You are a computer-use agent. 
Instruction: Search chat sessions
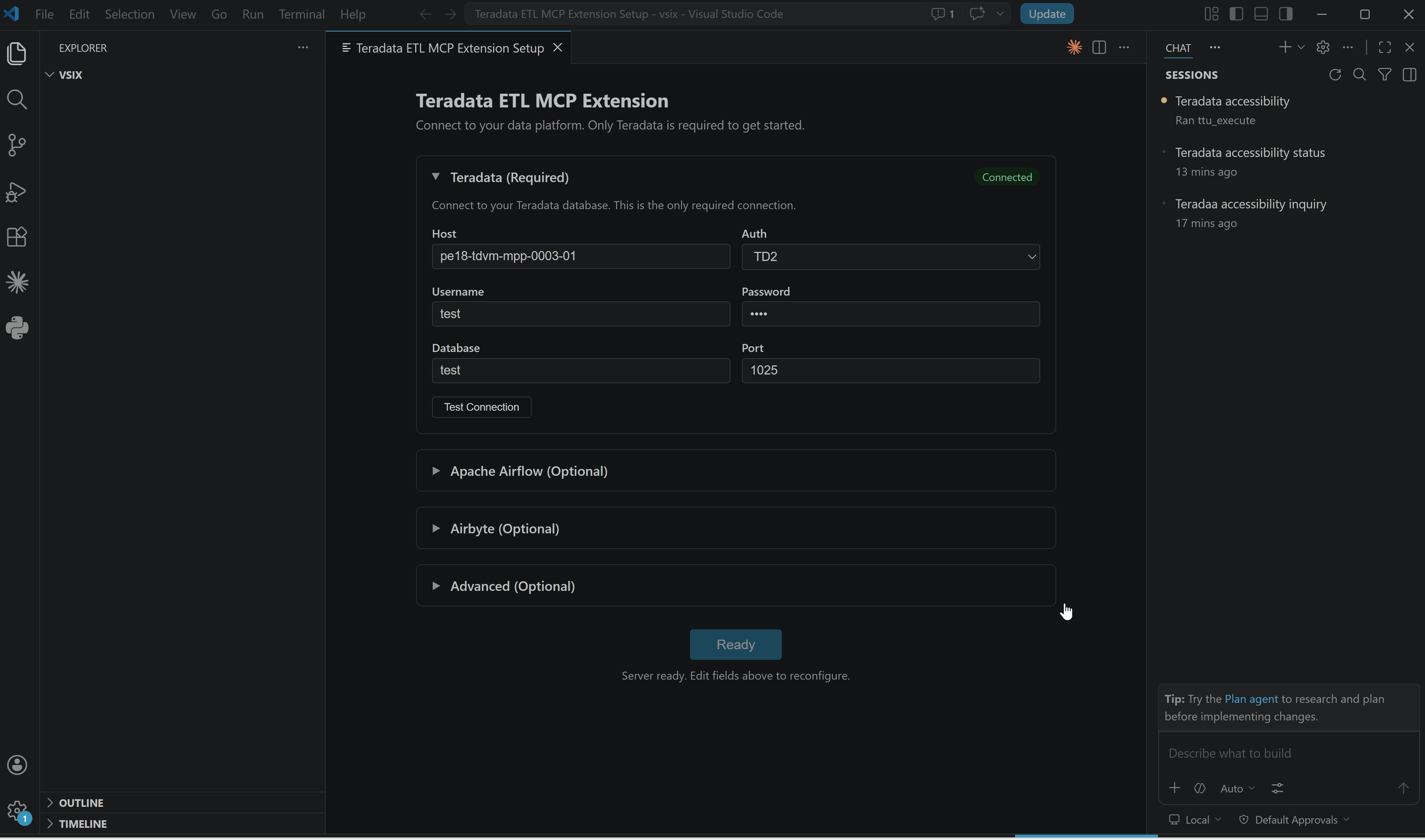[1359, 75]
